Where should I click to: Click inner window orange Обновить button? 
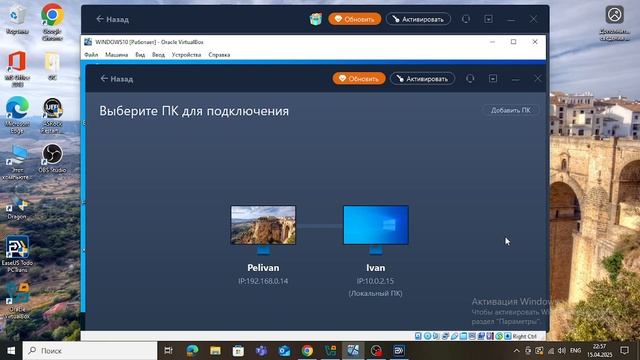[x=359, y=78]
